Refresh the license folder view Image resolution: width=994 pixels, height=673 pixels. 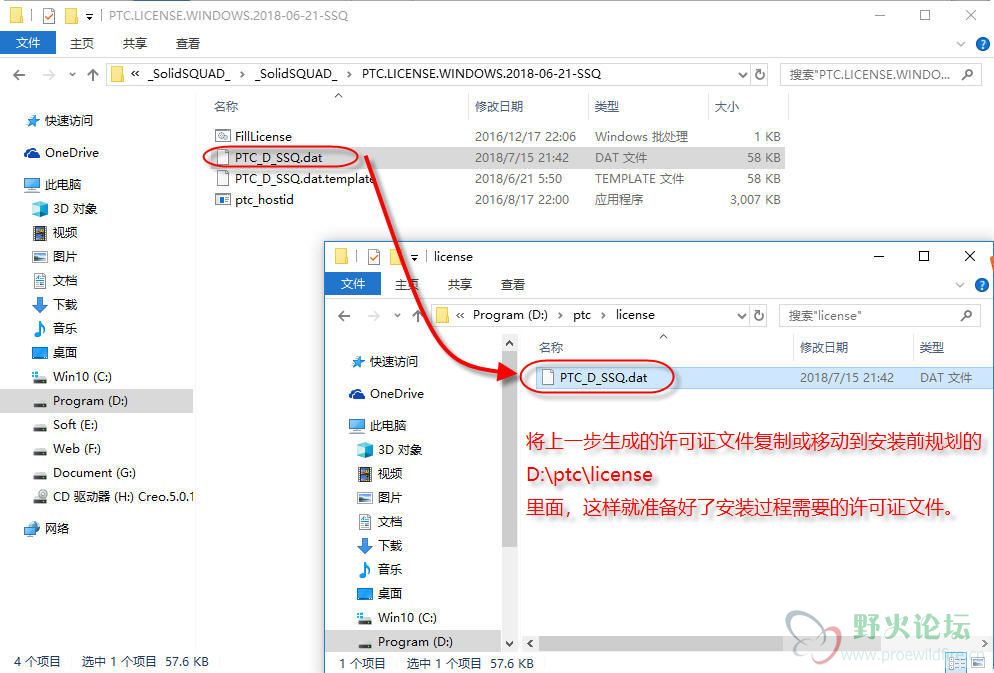click(x=758, y=316)
